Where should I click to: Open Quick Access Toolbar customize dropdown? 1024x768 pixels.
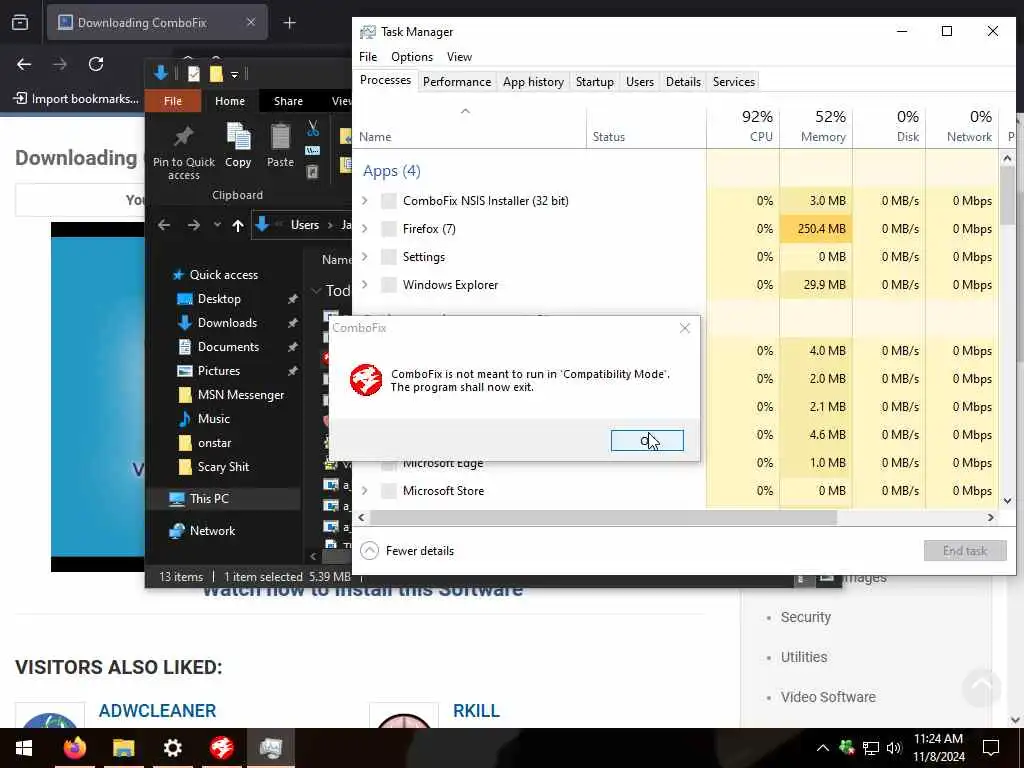pos(234,74)
